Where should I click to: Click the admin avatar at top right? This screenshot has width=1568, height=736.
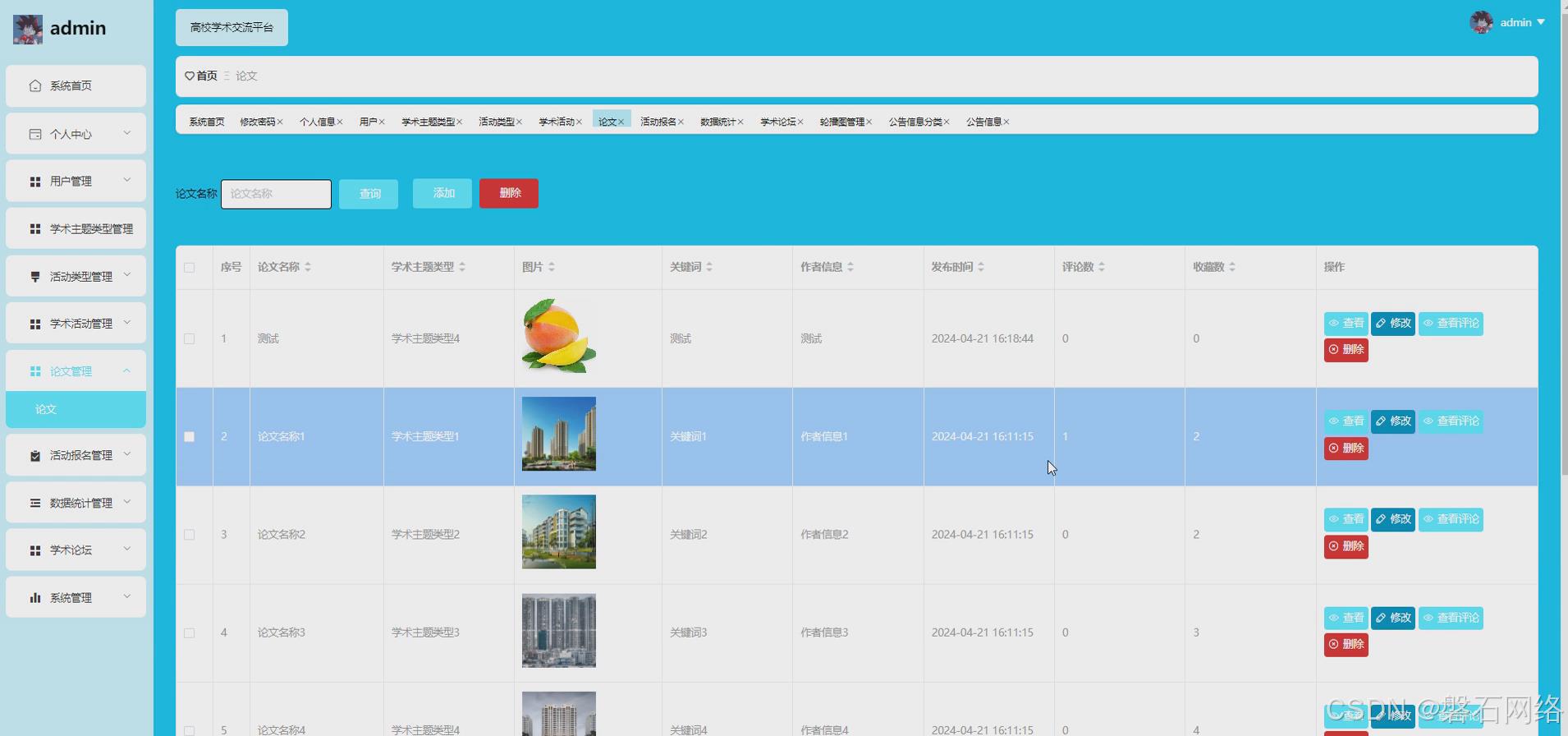(1481, 22)
